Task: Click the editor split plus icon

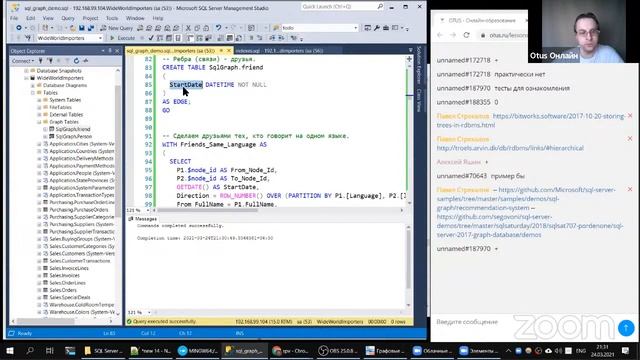Action: 409,59
